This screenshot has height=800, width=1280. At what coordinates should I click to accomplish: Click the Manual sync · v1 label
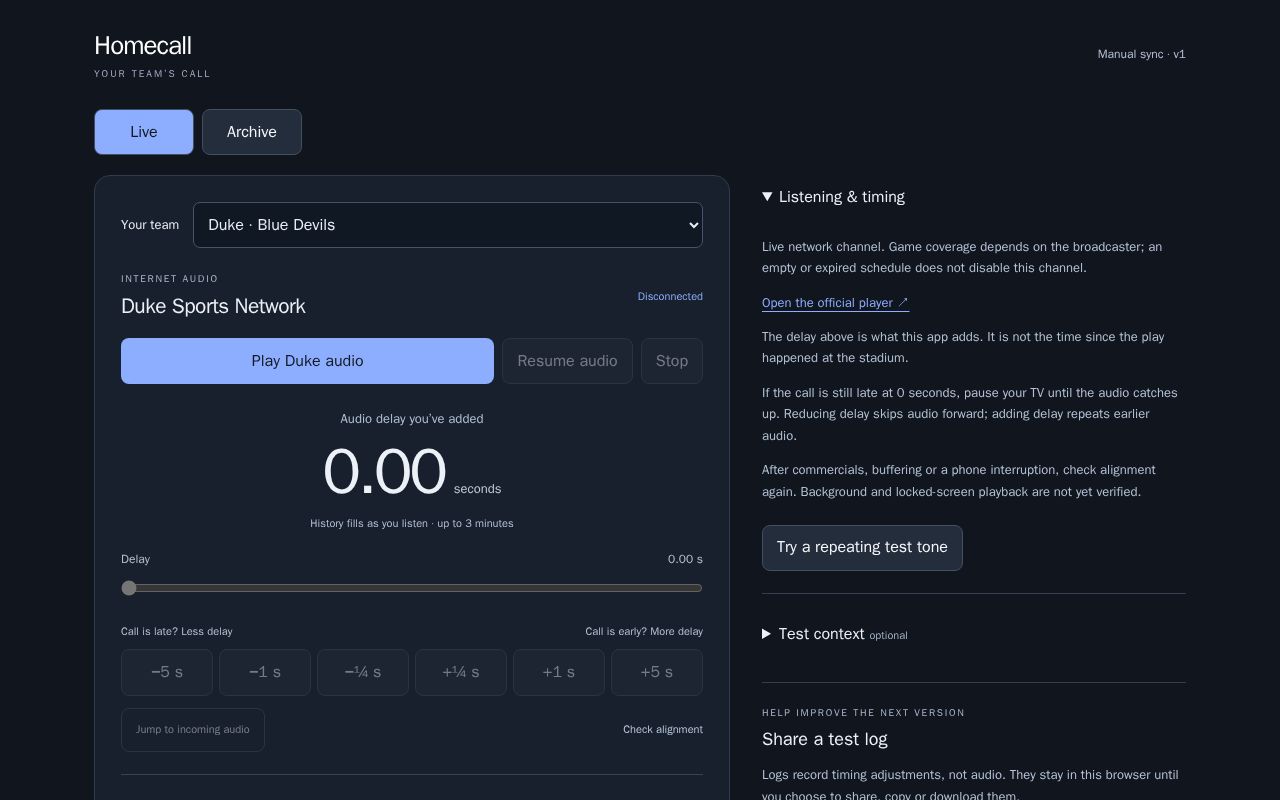(x=1141, y=54)
